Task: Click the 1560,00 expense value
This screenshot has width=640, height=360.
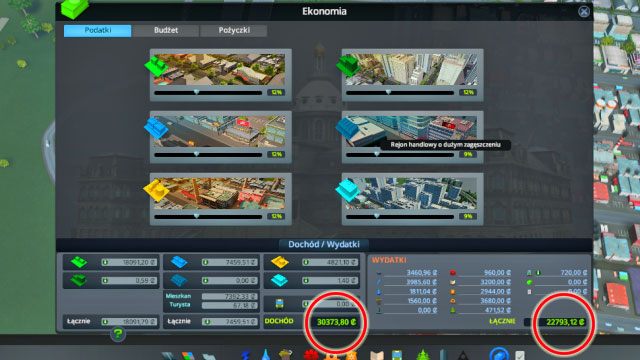Action: pos(422,301)
